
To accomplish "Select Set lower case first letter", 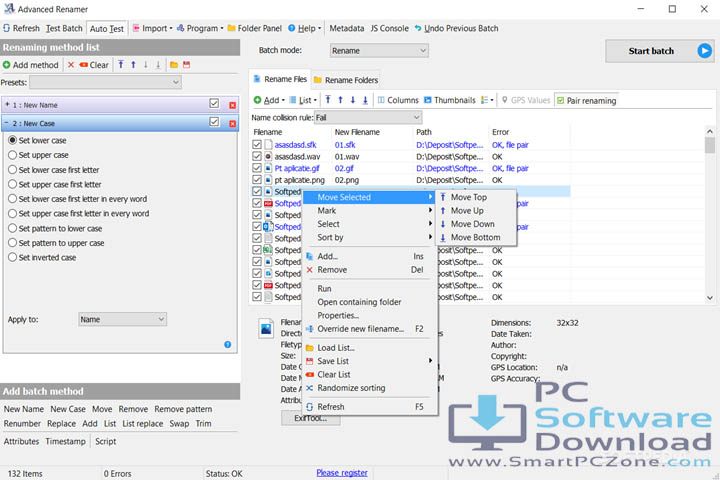I will coord(13,170).
